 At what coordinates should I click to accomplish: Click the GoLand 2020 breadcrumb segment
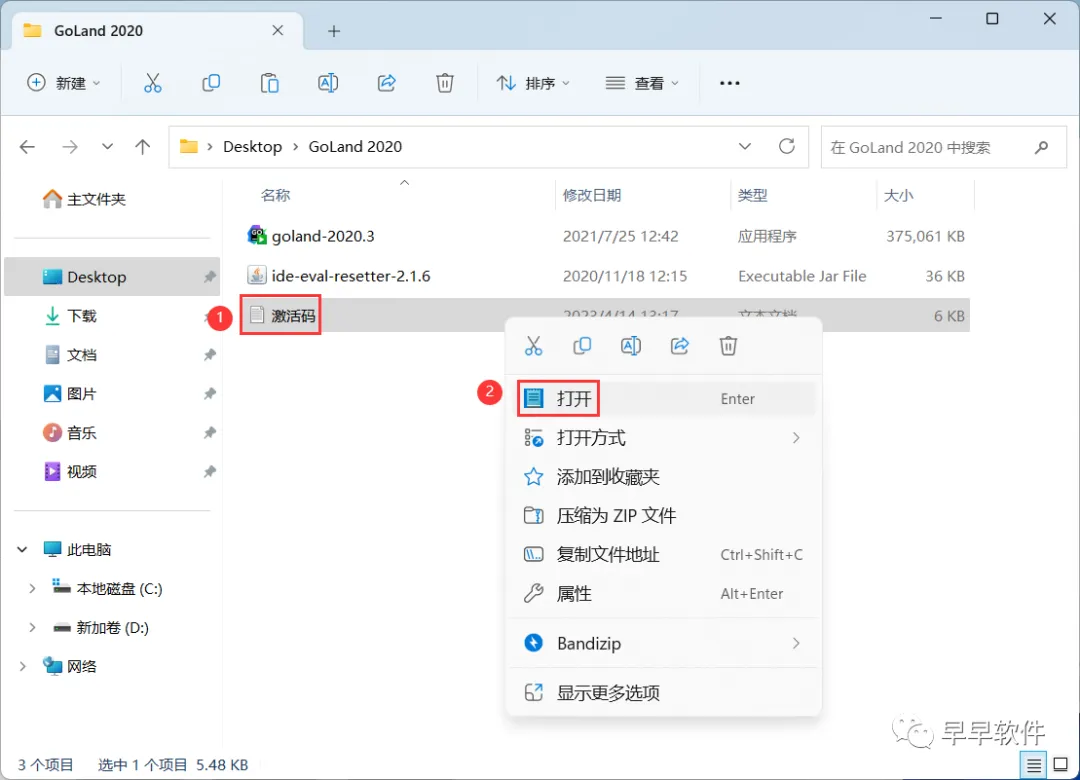[x=355, y=147]
